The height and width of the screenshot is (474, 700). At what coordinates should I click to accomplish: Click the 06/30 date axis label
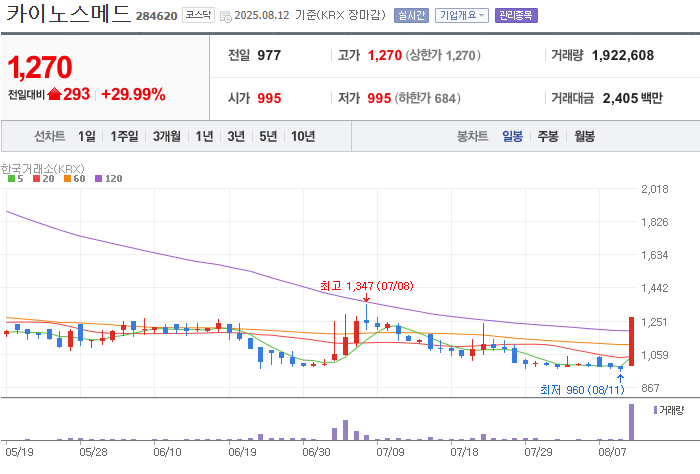[x=317, y=452]
